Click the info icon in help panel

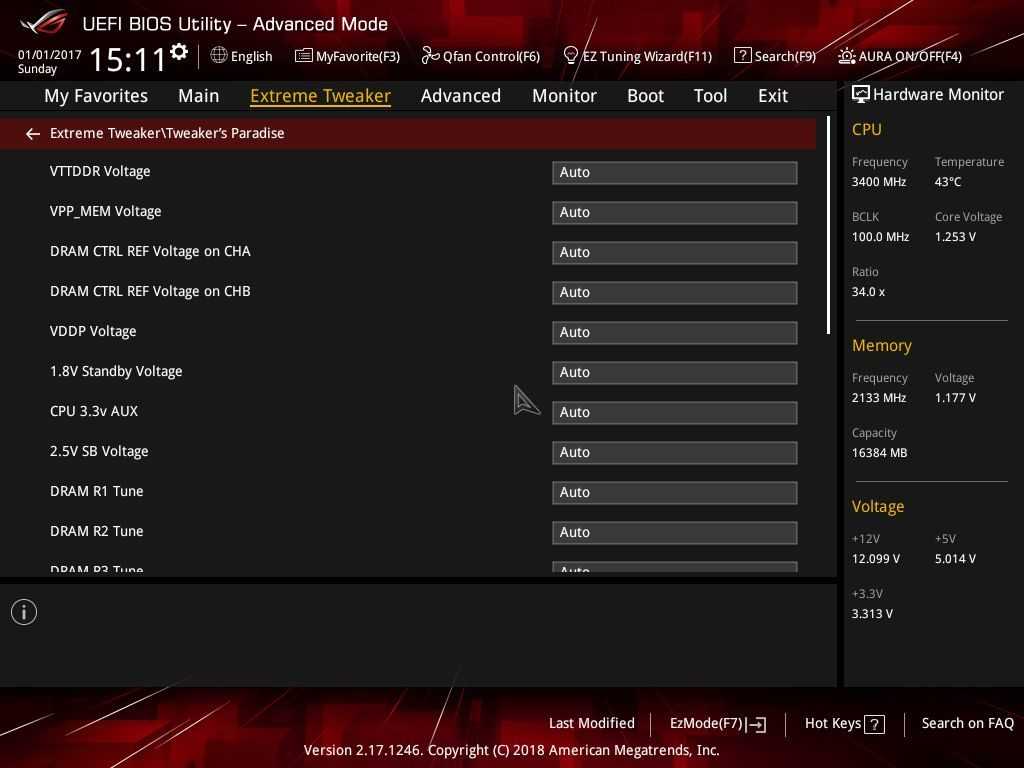(x=24, y=612)
